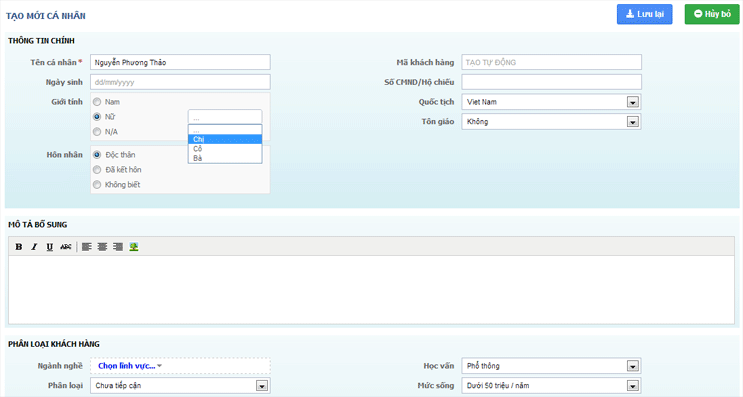
Task: Focus the Tên cá nhân name field
Action: 180,62
